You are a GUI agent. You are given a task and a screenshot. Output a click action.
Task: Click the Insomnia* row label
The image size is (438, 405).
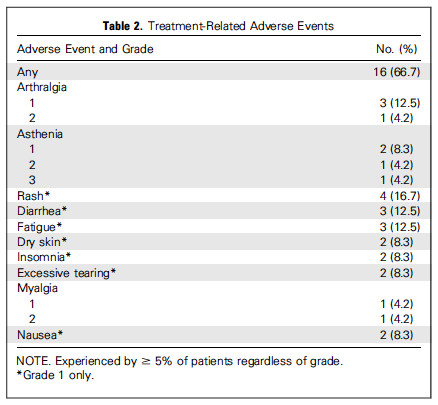pyautogui.click(x=44, y=257)
